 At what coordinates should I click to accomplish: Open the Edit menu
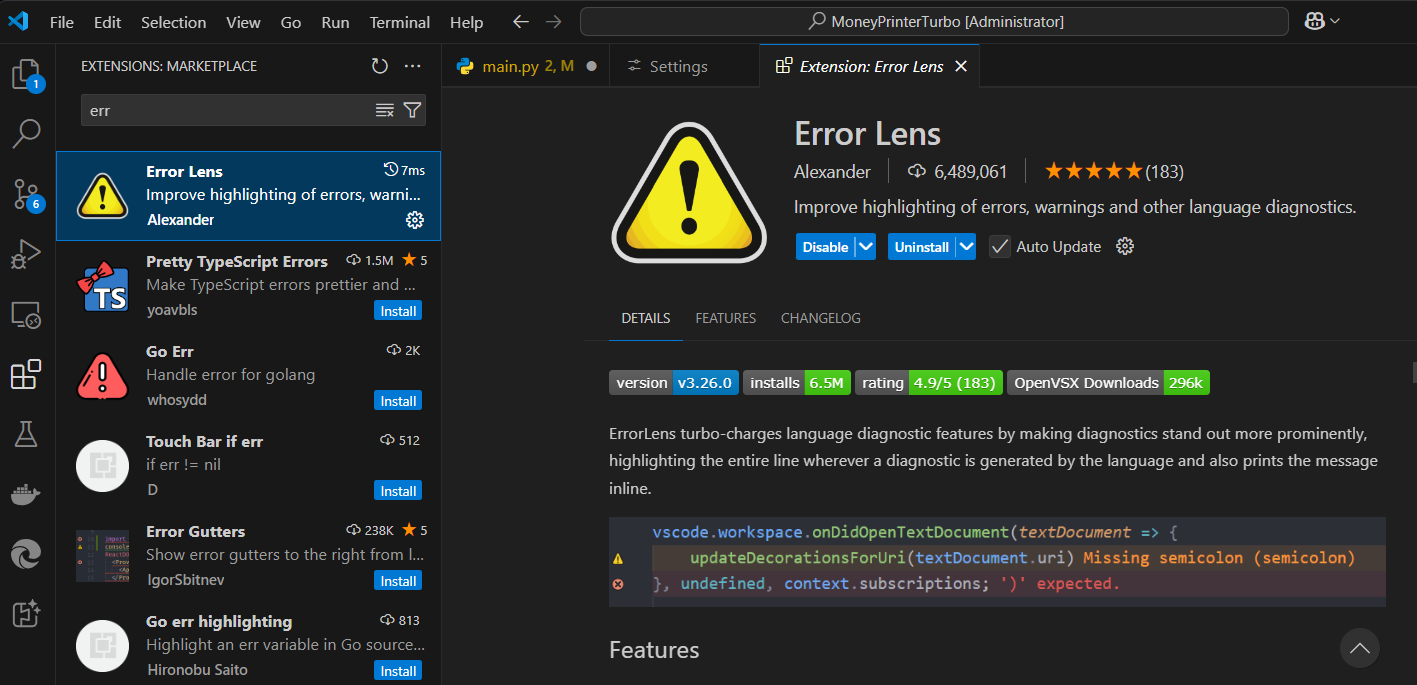(107, 22)
